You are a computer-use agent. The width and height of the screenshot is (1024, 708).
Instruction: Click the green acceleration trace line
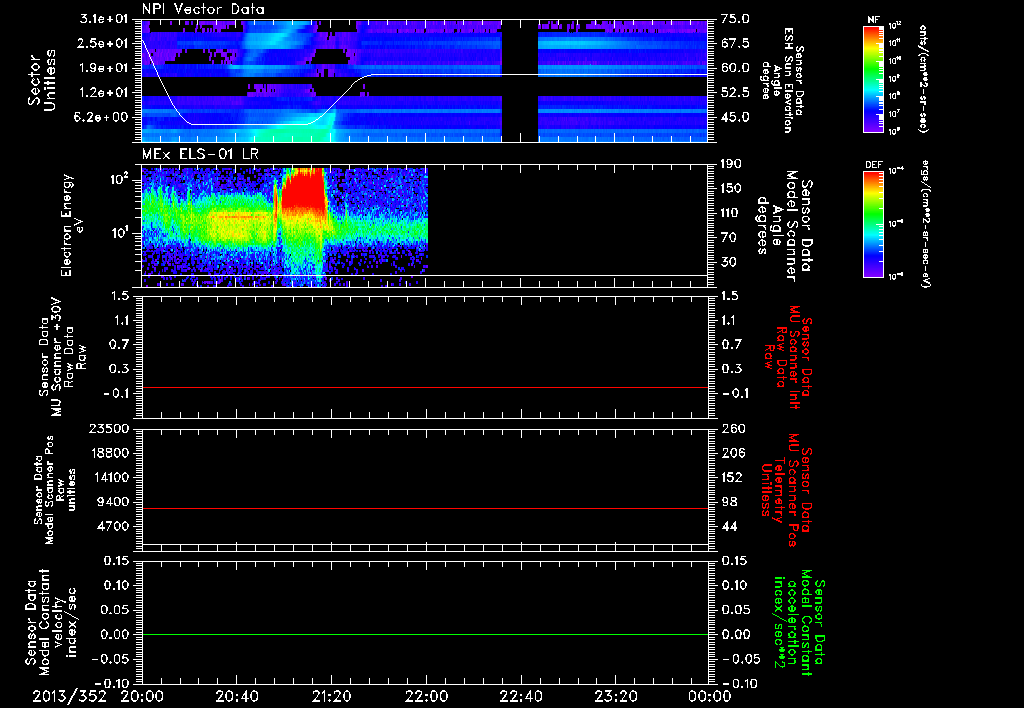(x=425, y=634)
